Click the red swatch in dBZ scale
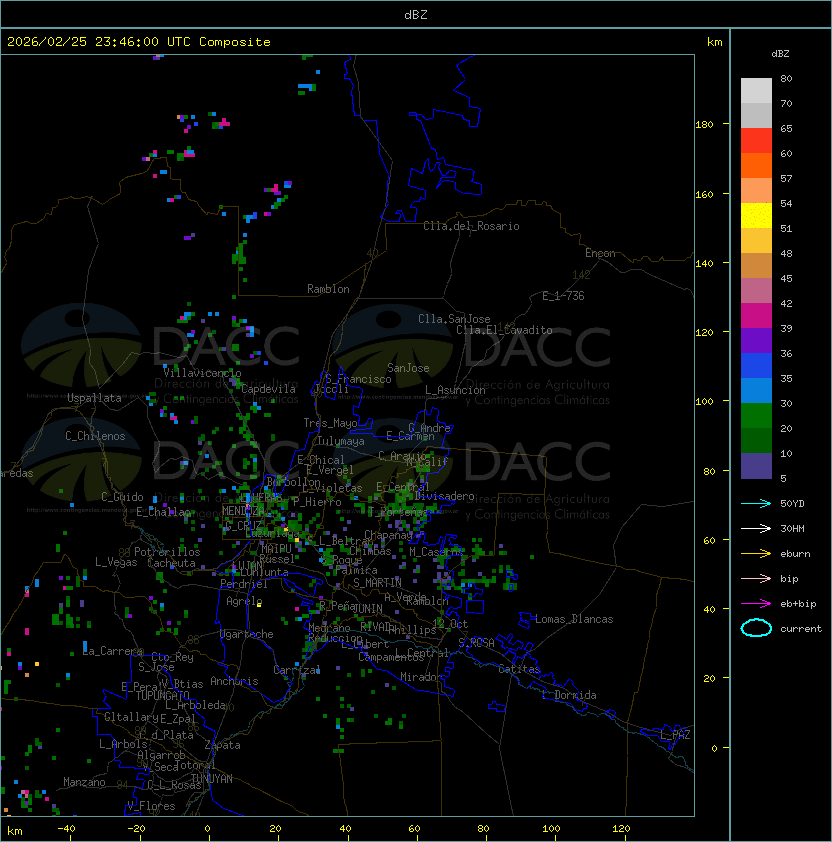This screenshot has height=842, width=832. 756,141
